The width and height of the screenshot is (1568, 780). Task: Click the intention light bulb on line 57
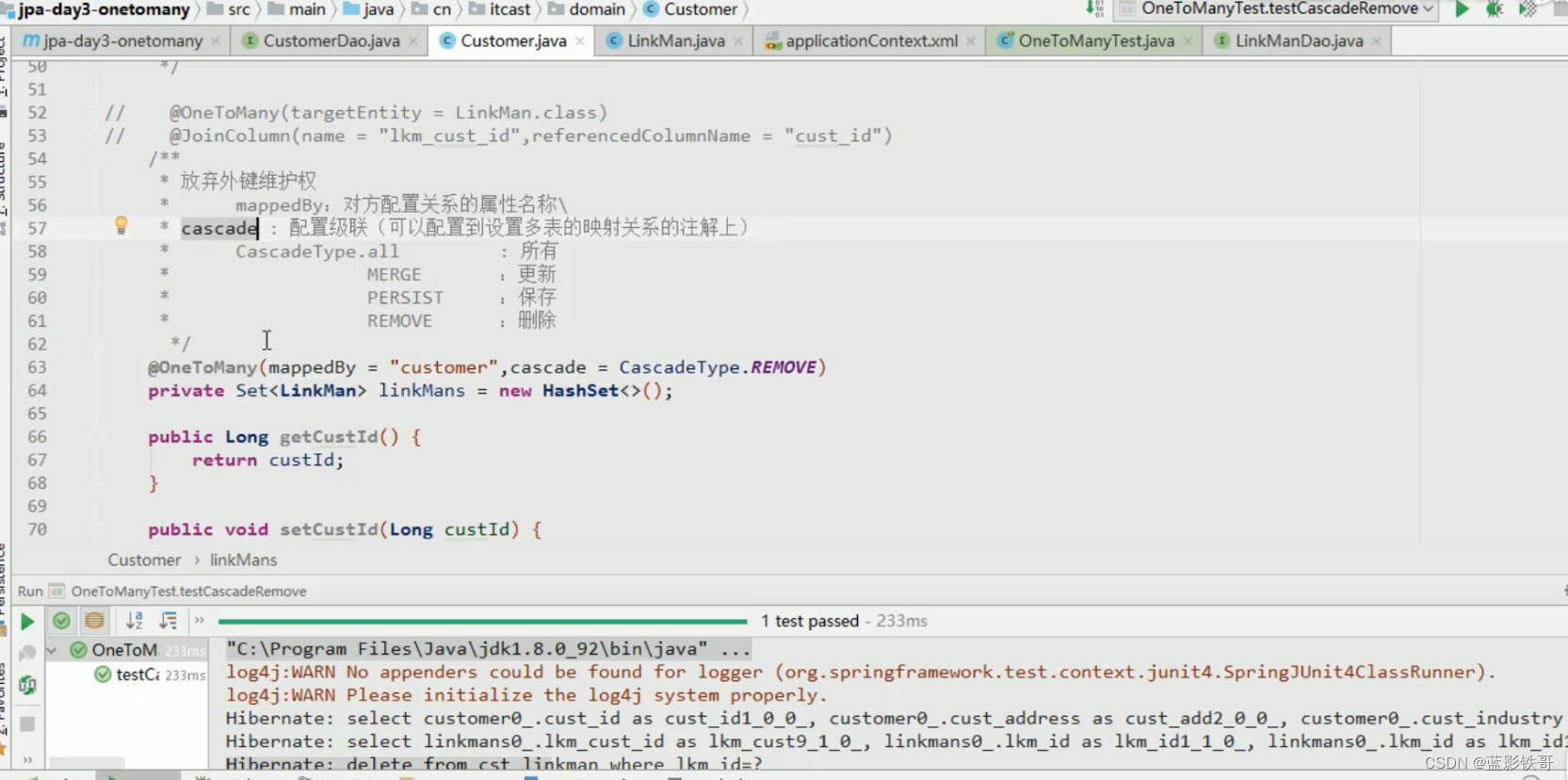pyautogui.click(x=121, y=225)
